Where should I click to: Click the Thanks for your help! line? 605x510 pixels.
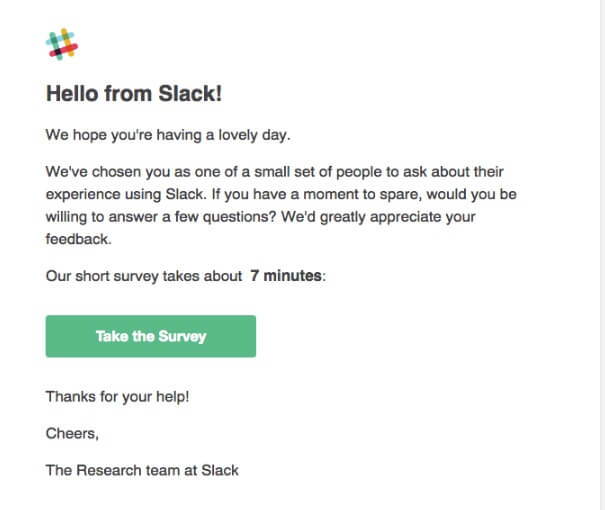[117, 397]
